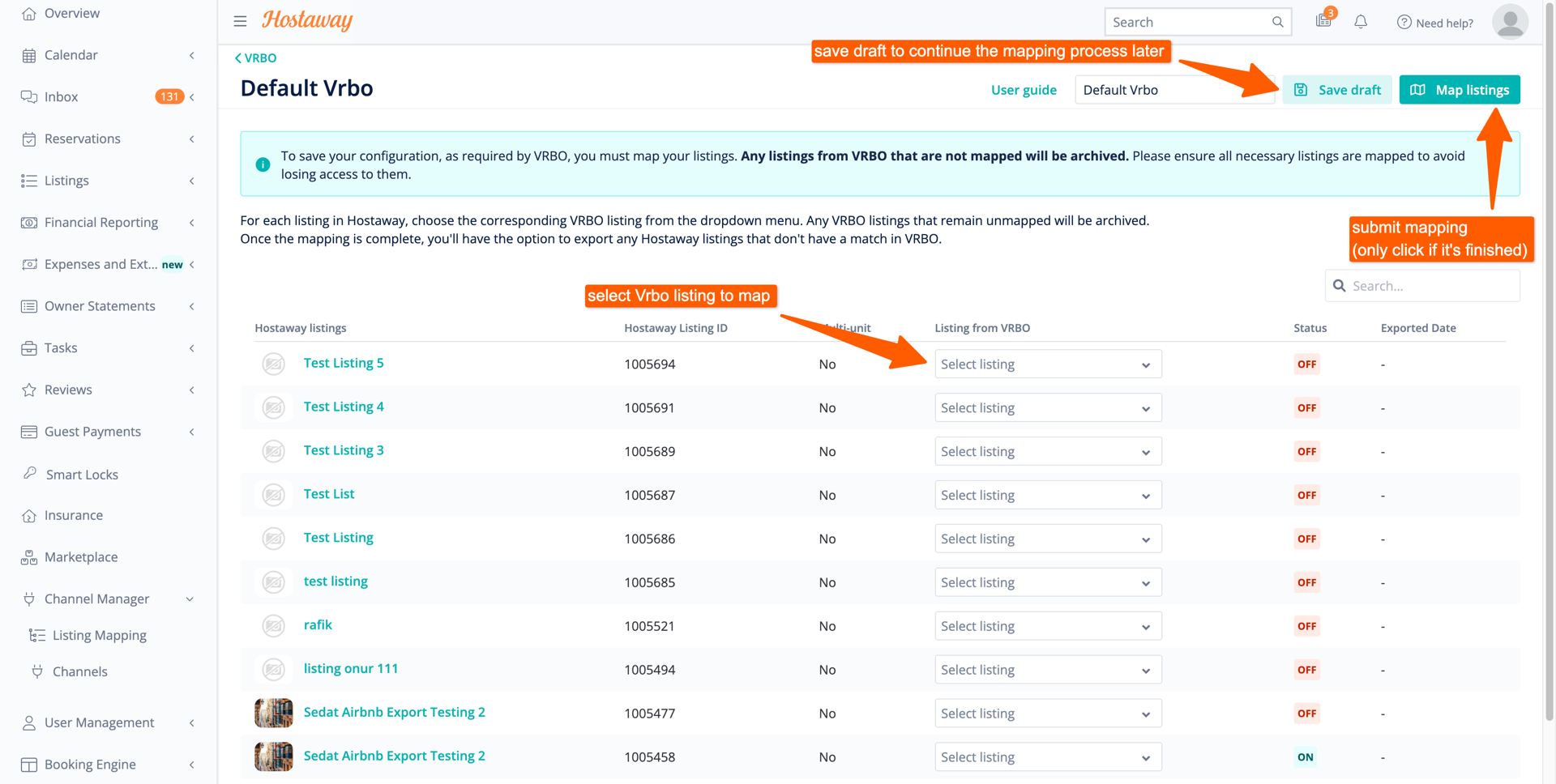
Task: Open the User guide link
Action: [x=1024, y=90]
